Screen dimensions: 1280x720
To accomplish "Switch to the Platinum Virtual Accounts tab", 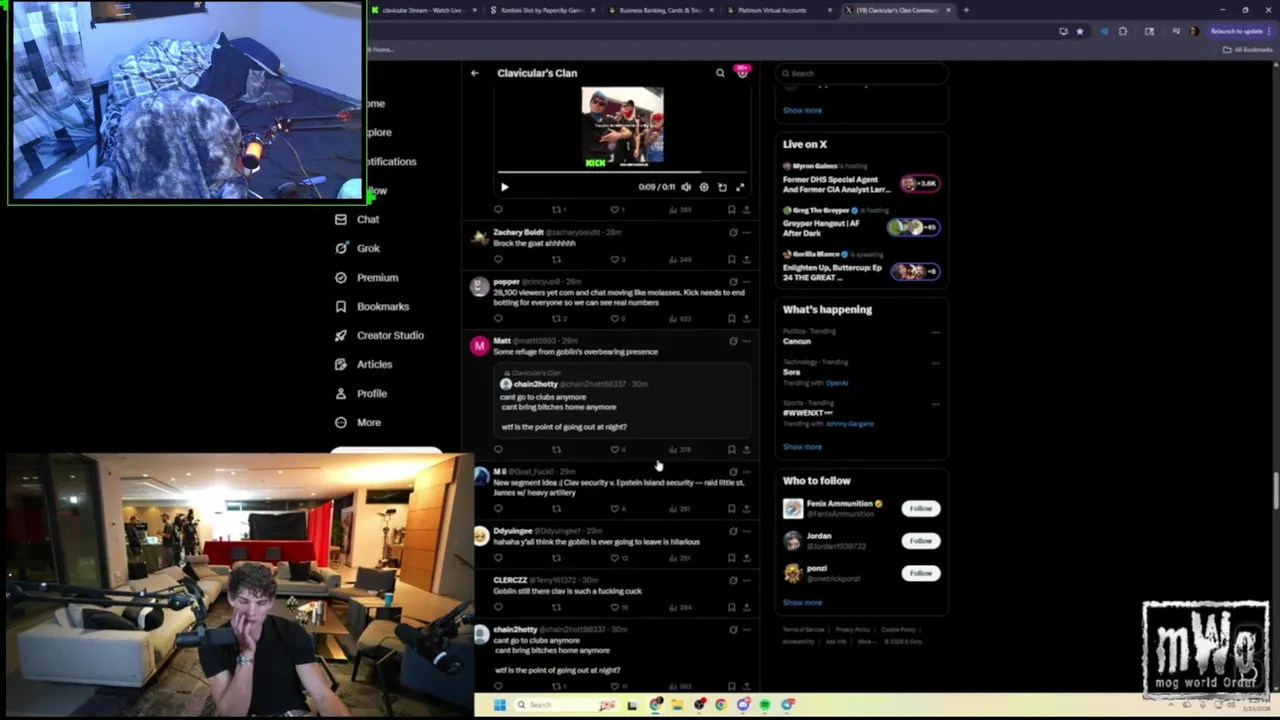I will pos(772,10).
